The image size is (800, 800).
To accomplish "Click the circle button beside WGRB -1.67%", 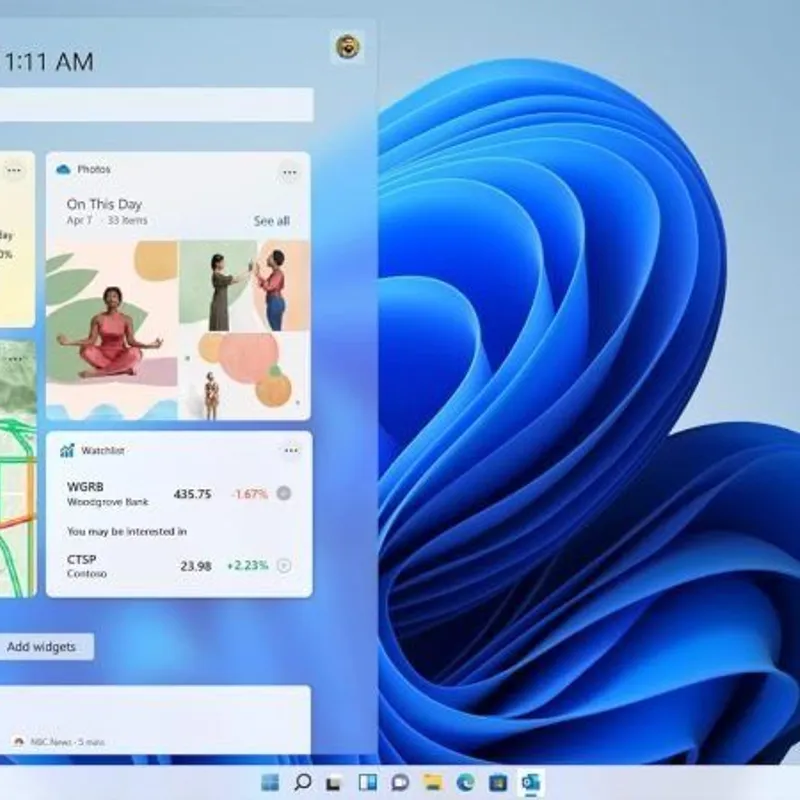I will tap(284, 493).
